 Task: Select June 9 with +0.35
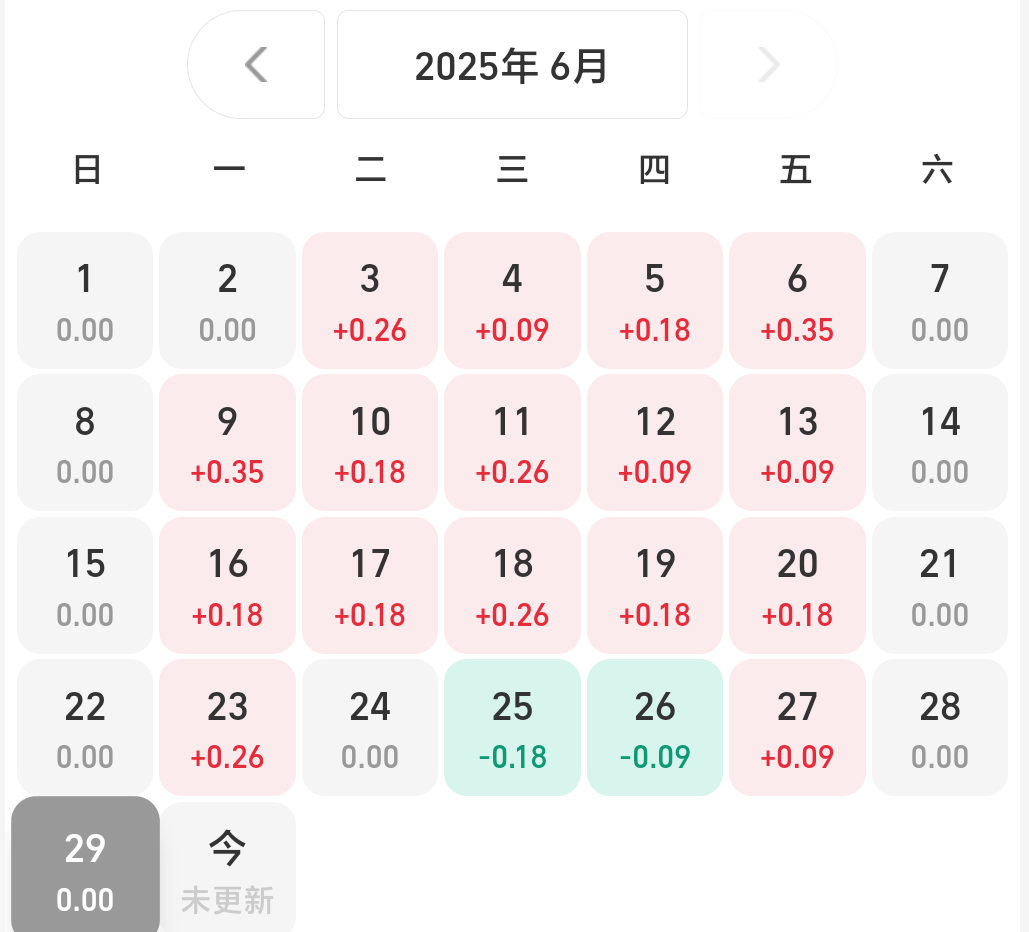click(x=227, y=442)
